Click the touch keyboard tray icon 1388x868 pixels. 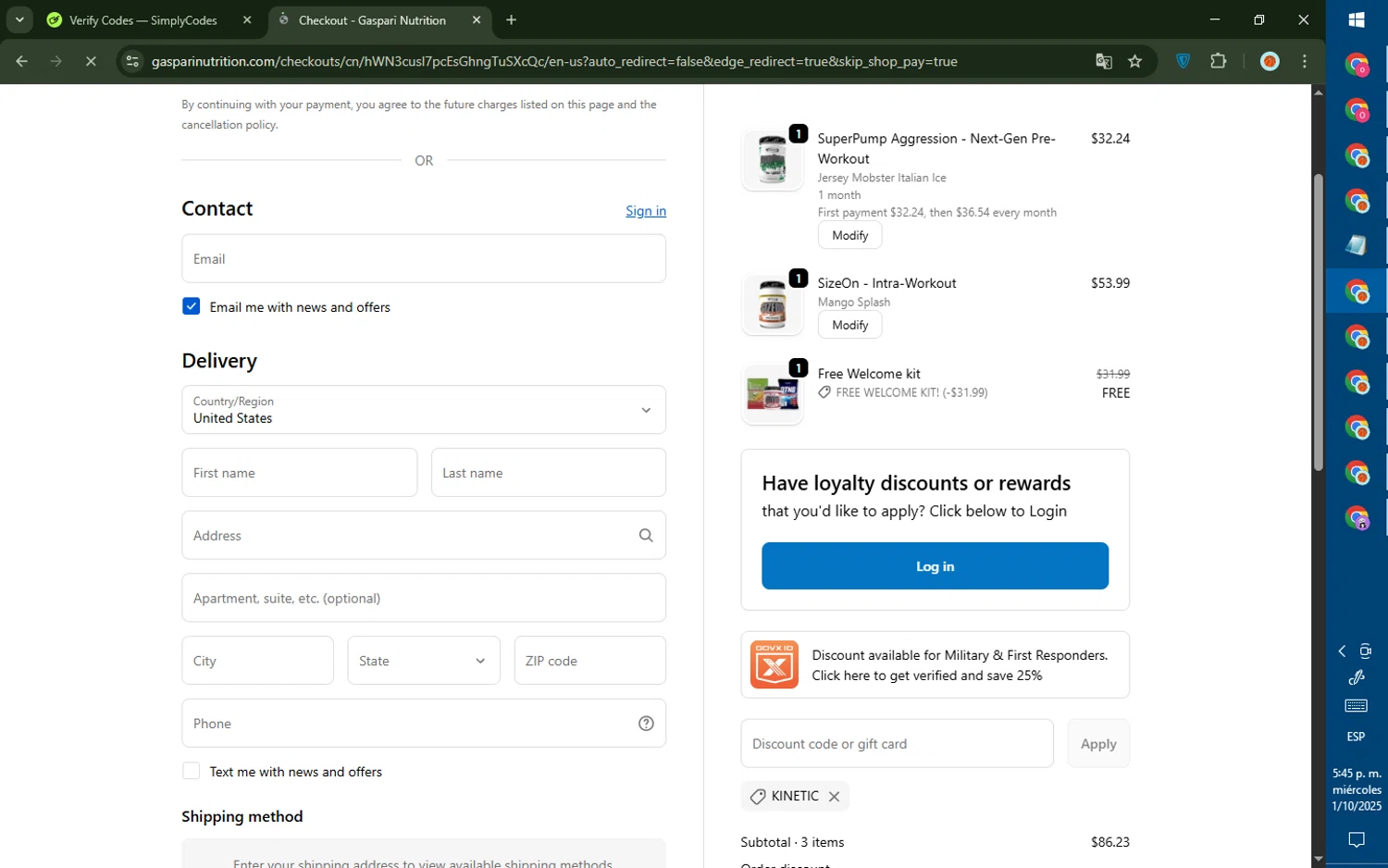point(1357,706)
